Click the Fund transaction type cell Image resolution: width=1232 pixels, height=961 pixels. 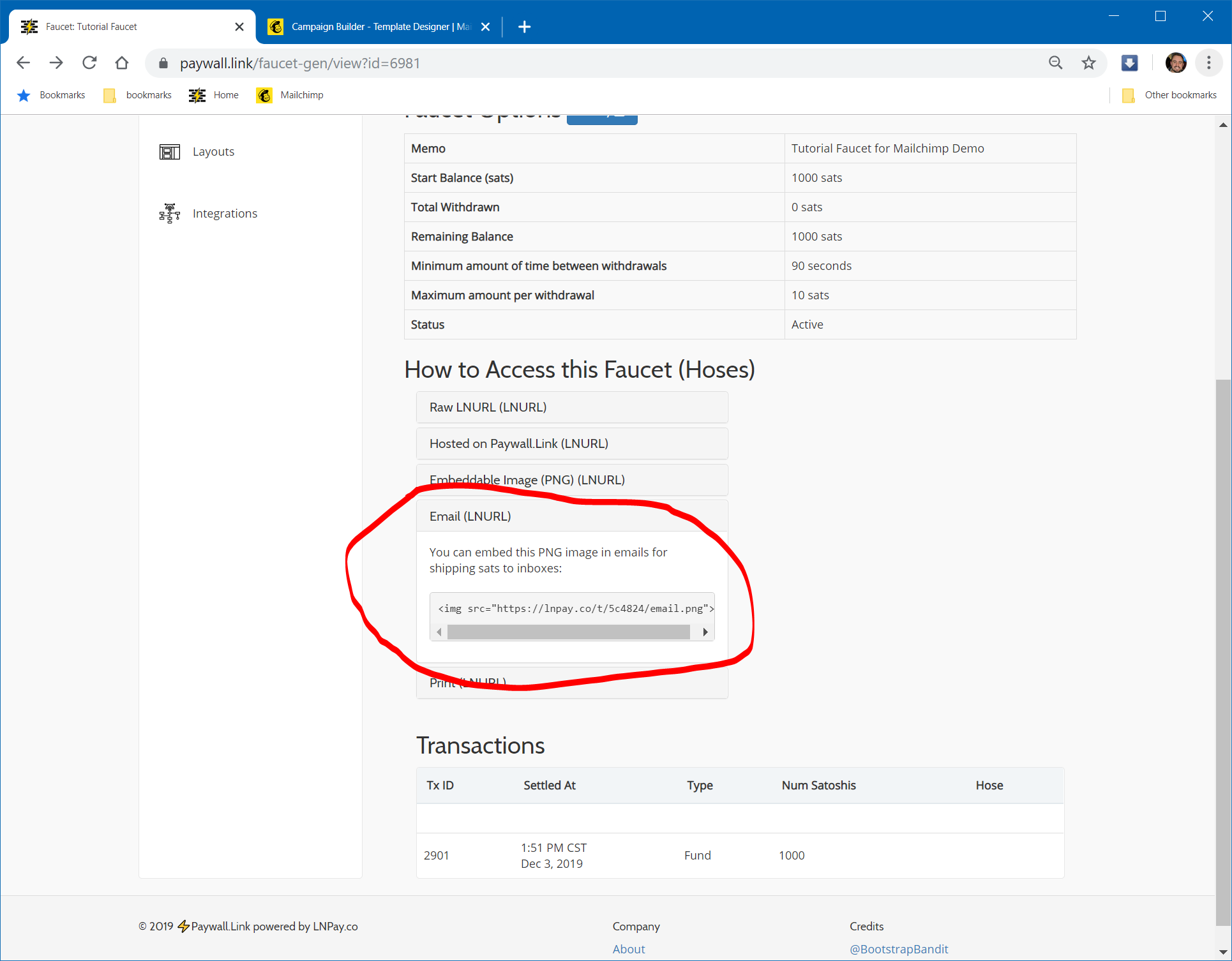(698, 856)
